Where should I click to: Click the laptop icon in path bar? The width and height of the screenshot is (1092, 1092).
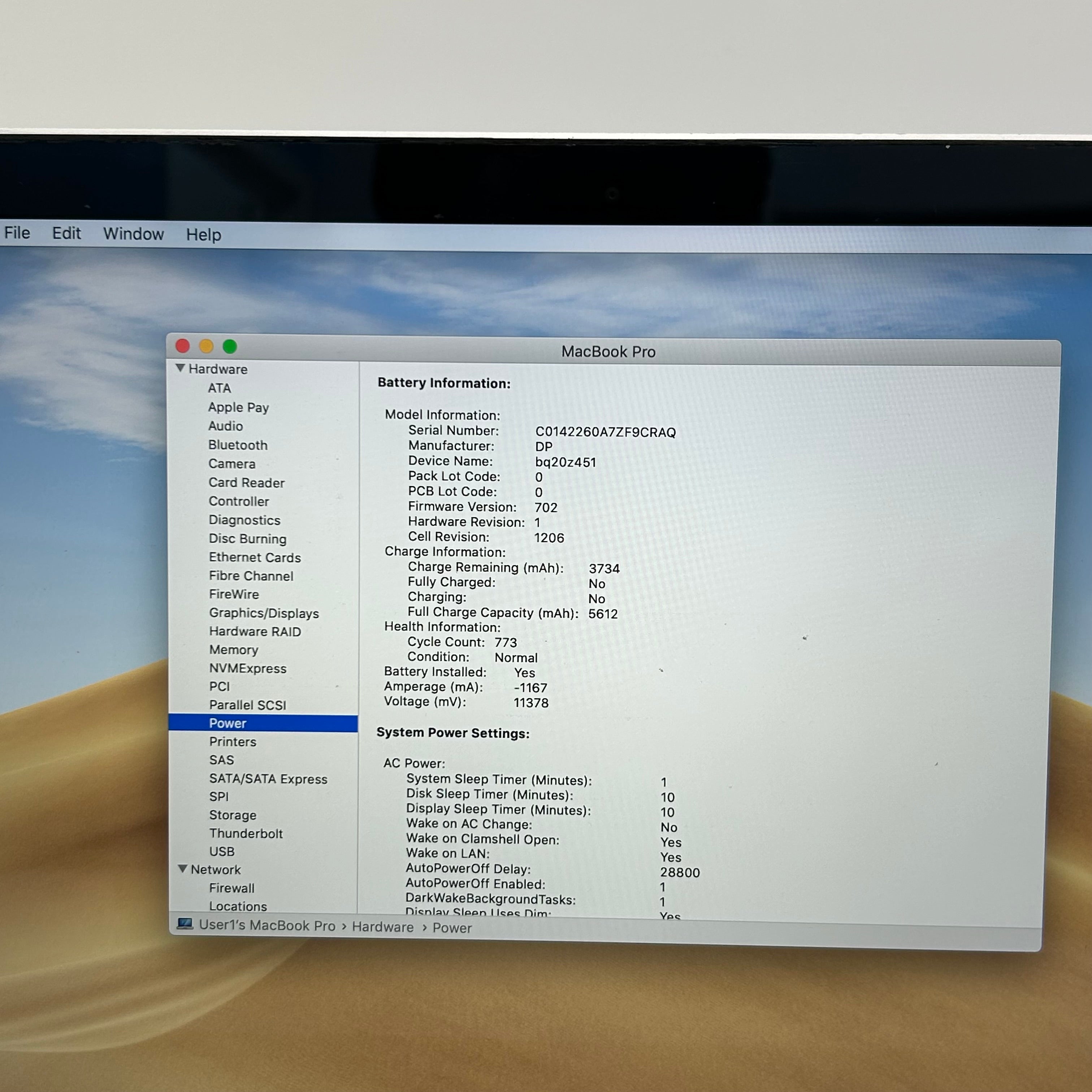point(185,924)
